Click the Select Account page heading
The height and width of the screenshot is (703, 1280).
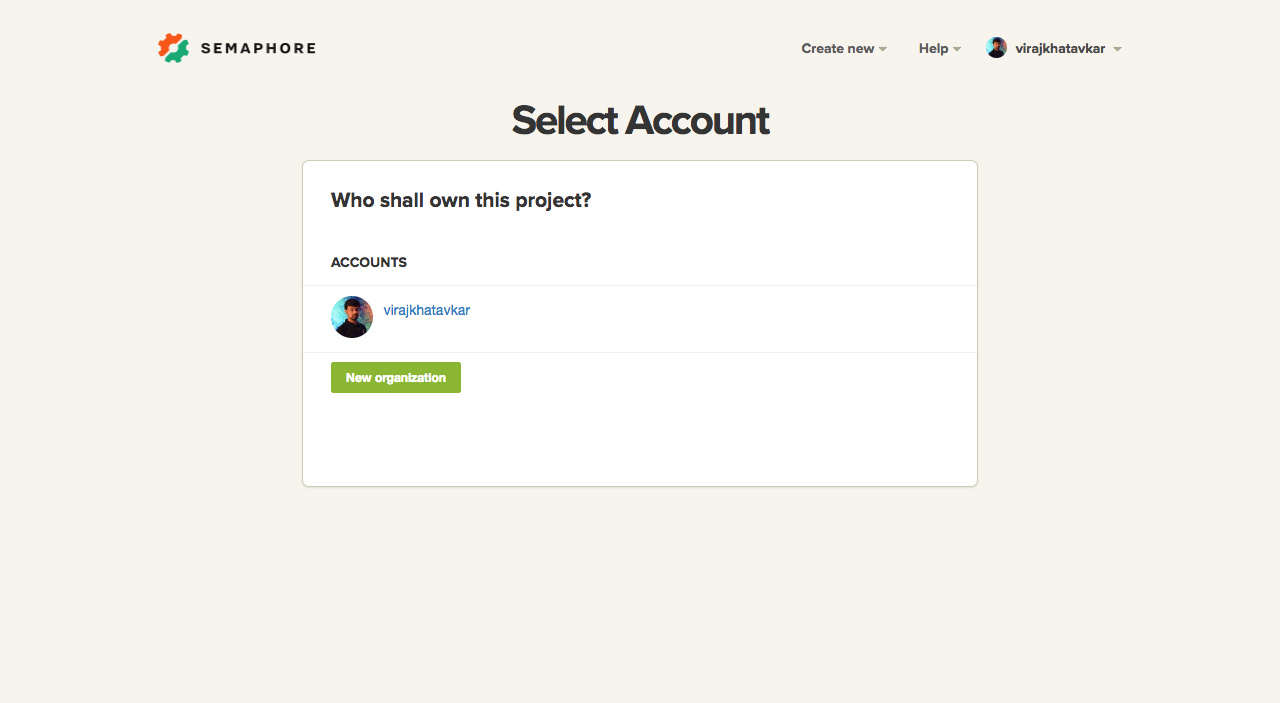point(640,121)
